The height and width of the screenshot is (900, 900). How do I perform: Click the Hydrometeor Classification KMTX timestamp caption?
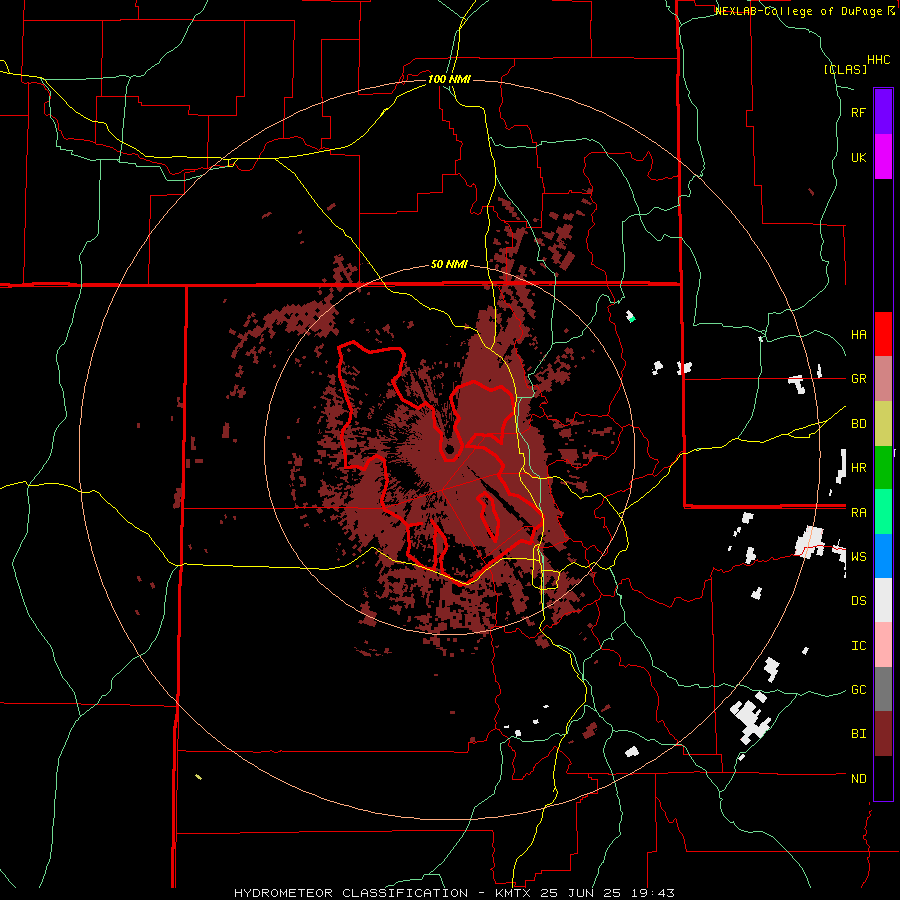click(x=454, y=893)
